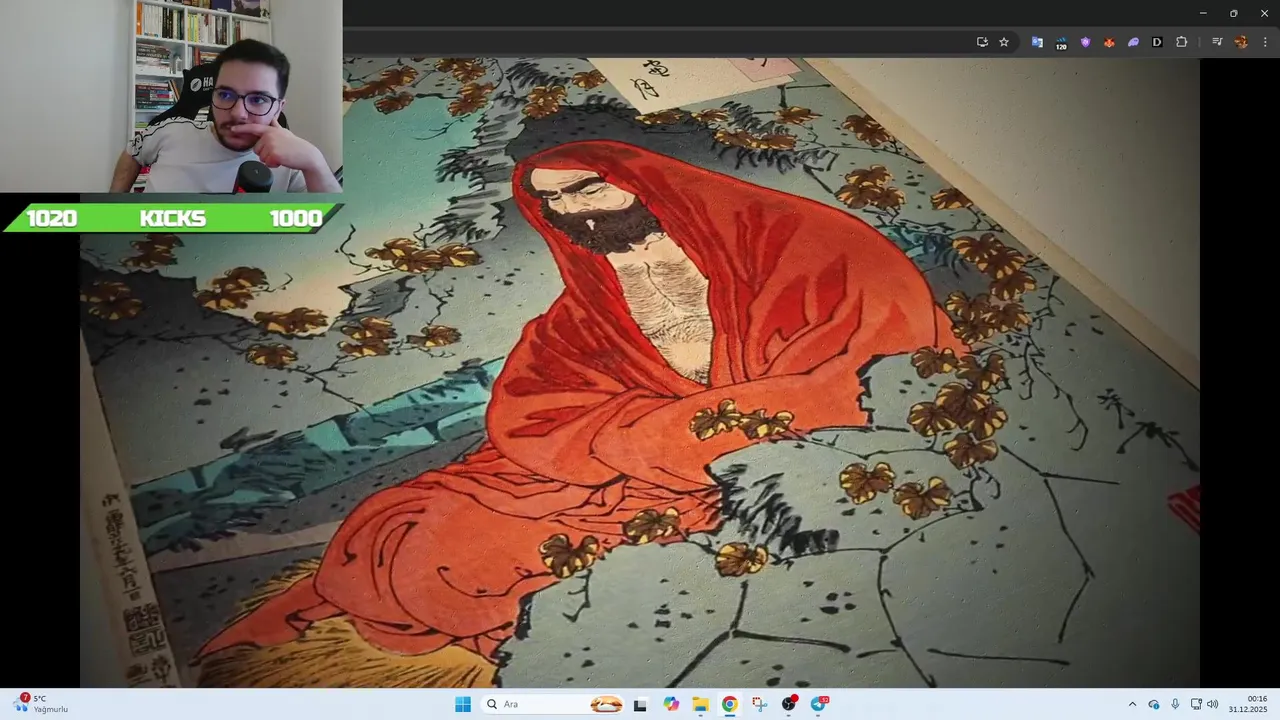Minimize the Chrome window
Screen dimensions: 1280x720
[x=1203, y=13]
